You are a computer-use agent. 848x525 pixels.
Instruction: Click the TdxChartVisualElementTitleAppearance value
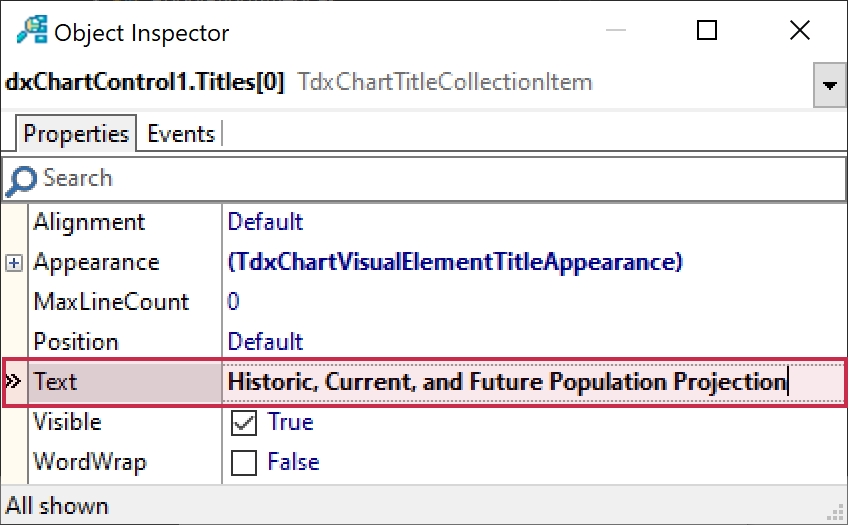click(455, 262)
